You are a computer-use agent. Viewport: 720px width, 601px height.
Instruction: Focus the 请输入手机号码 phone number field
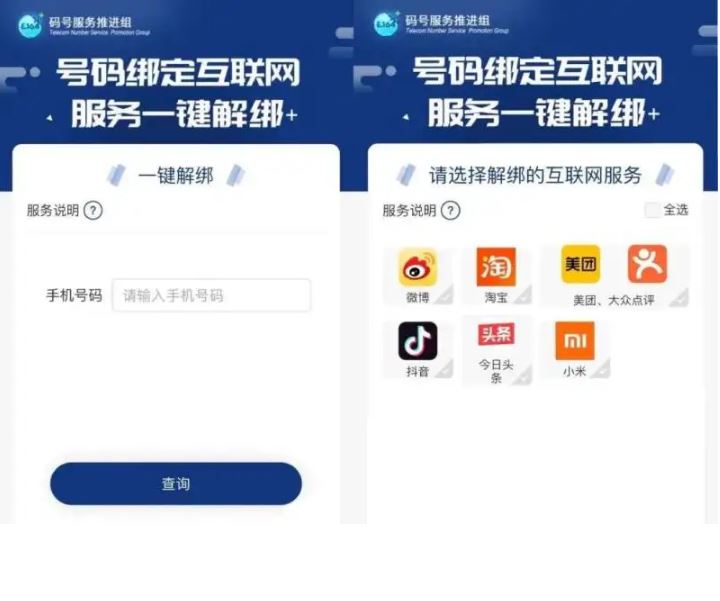coord(211,295)
